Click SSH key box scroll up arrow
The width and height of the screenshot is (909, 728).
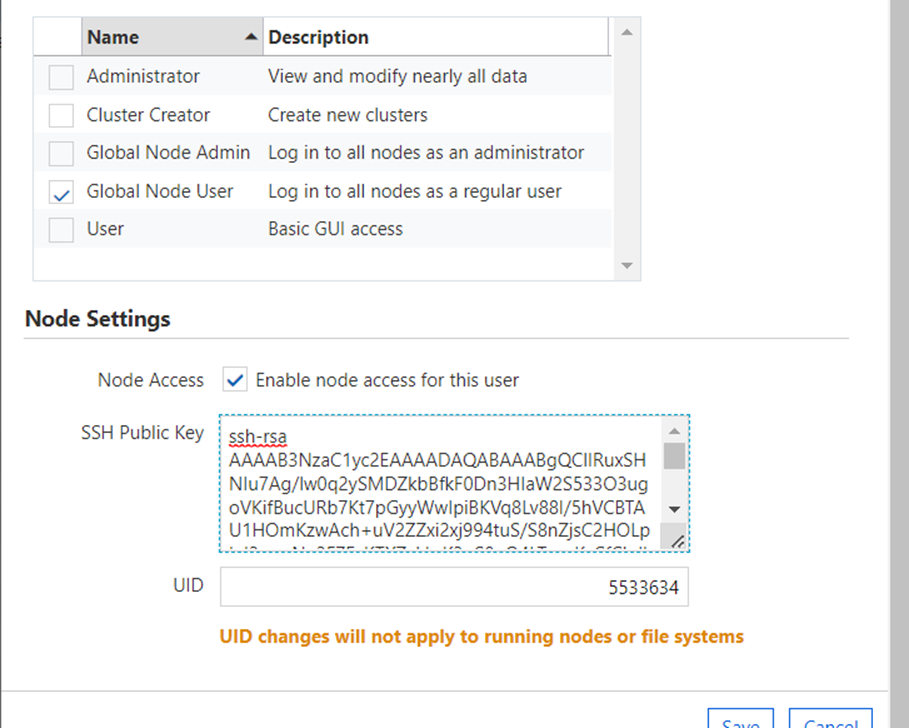(x=674, y=431)
